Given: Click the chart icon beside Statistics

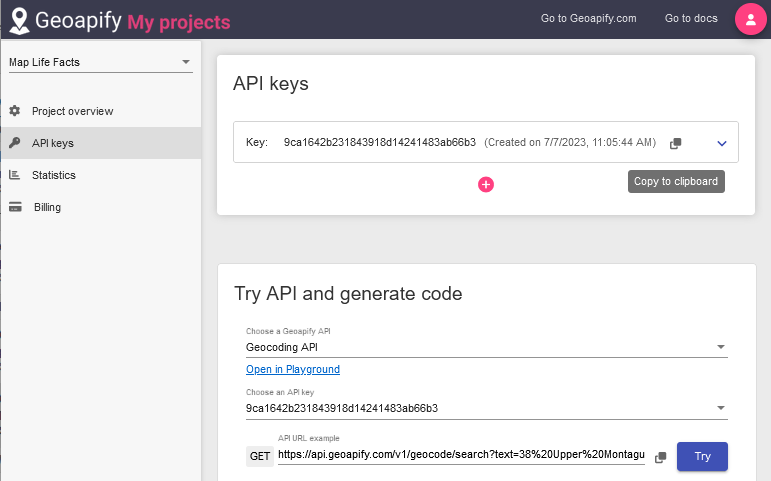Looking at the screenshot, I should (x=15, y=175).
